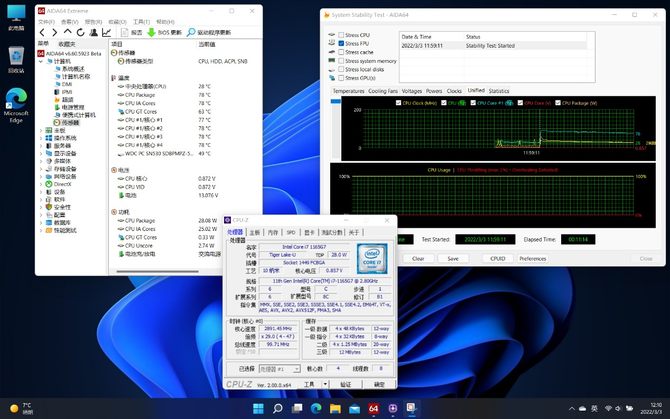This screenshot has width=670, height=419.
Task: Open the BIOS update toolbar button
Action: 162,32
